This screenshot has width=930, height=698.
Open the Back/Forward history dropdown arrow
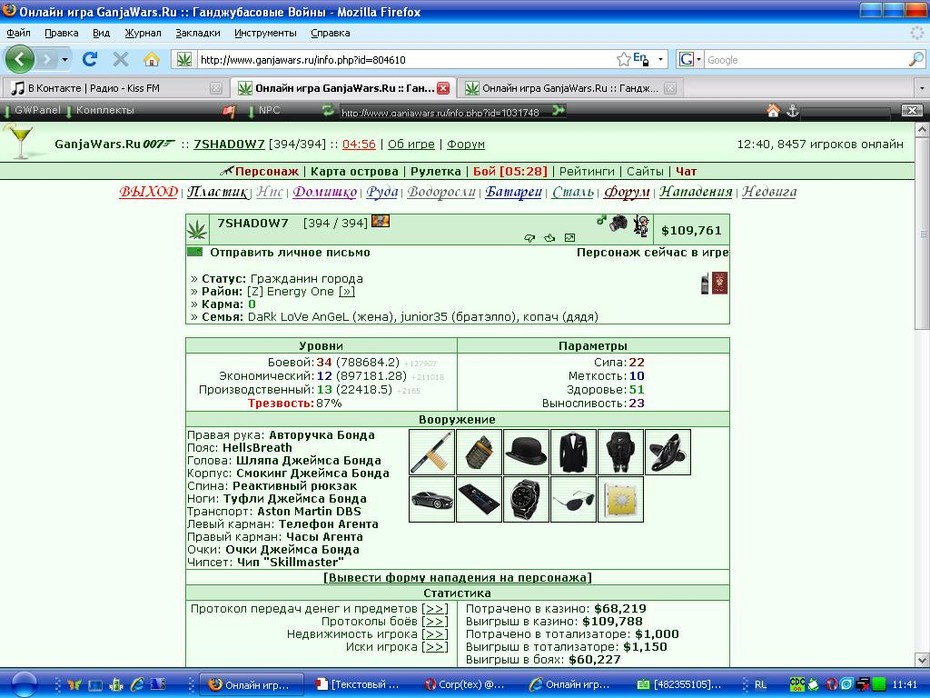point(65,59)
